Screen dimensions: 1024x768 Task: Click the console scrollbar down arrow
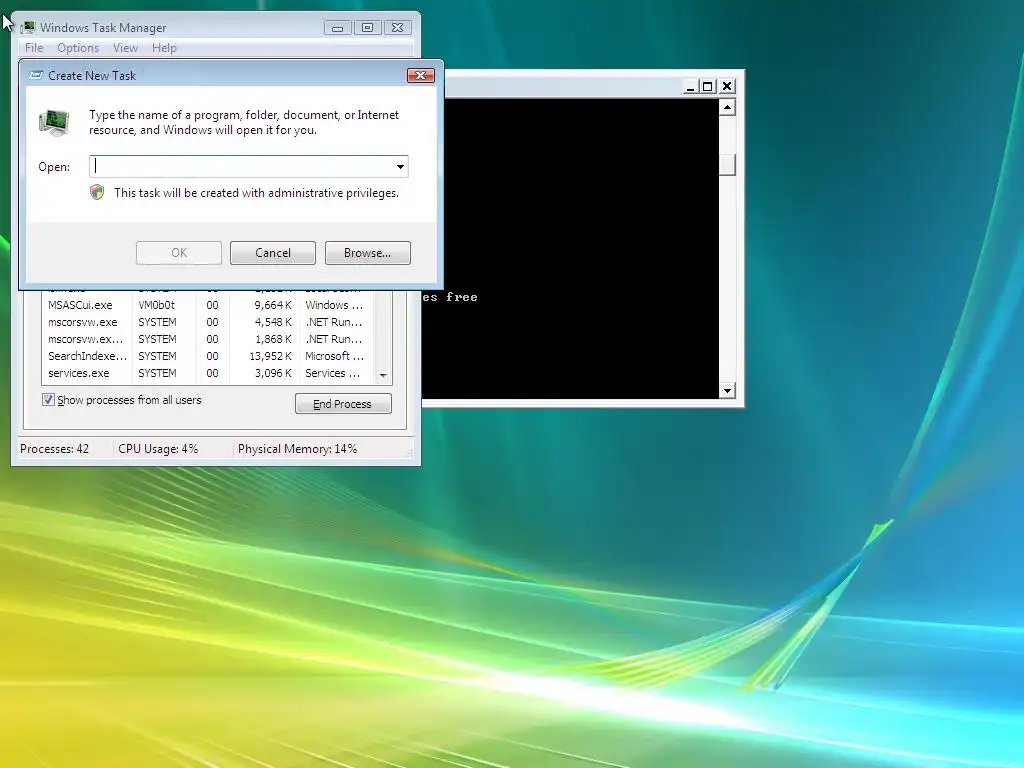pos(728,391)
